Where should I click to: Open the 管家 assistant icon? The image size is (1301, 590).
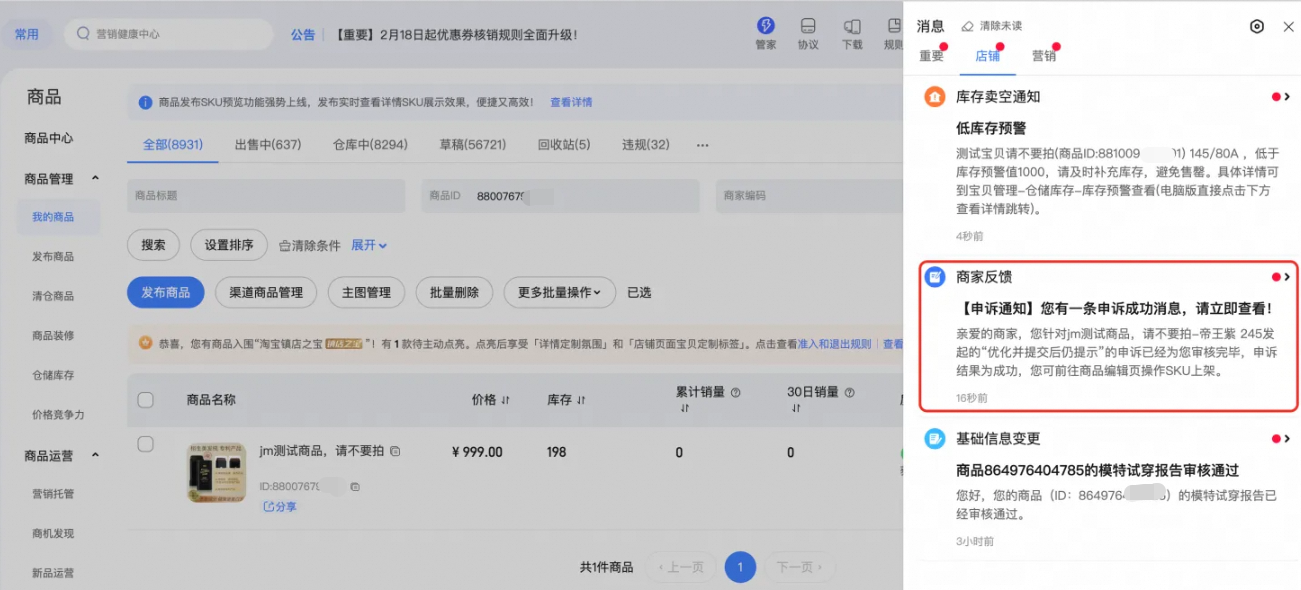[x=766, y=26]
